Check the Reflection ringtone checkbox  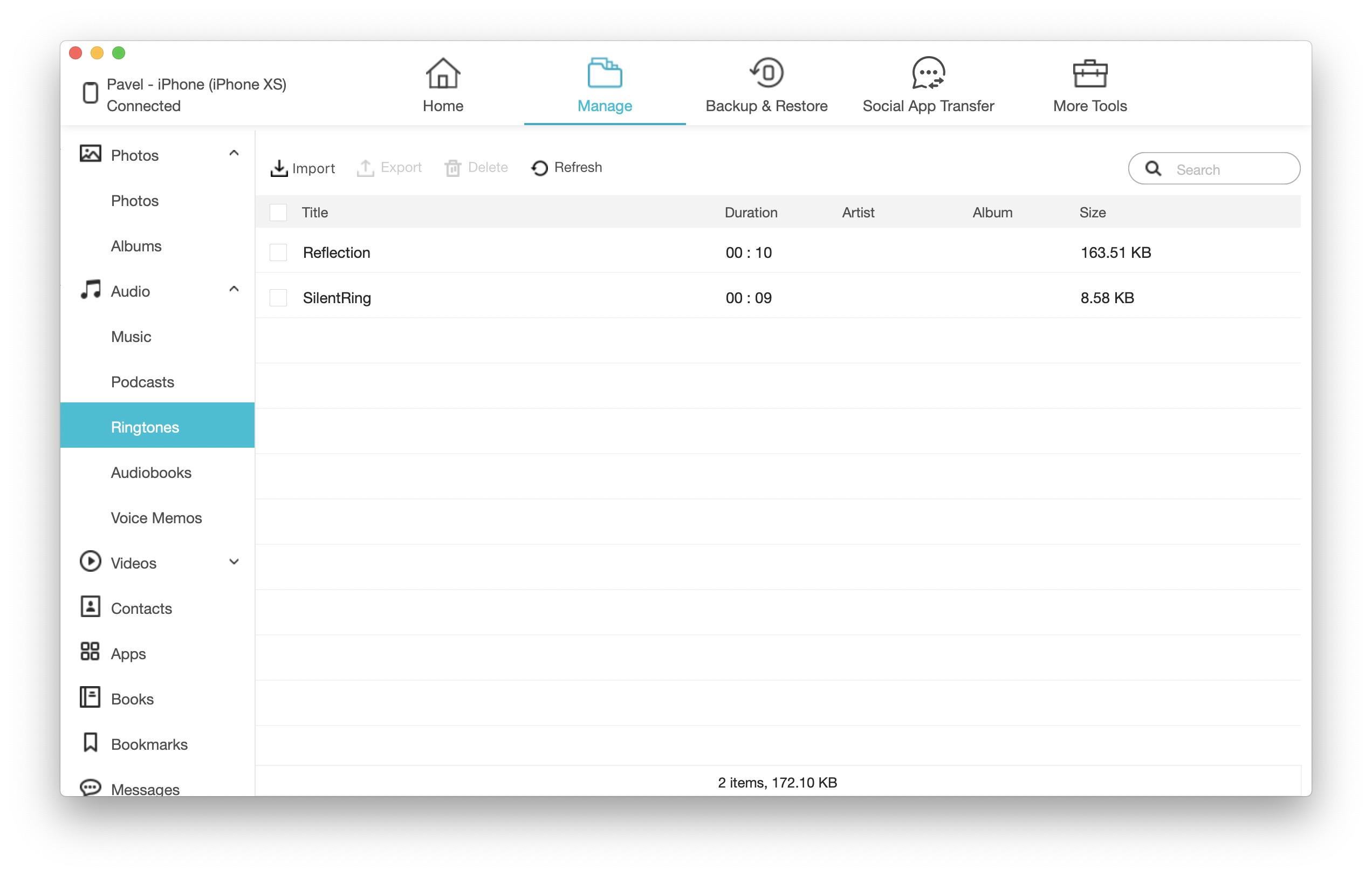(x=278, y=252)
